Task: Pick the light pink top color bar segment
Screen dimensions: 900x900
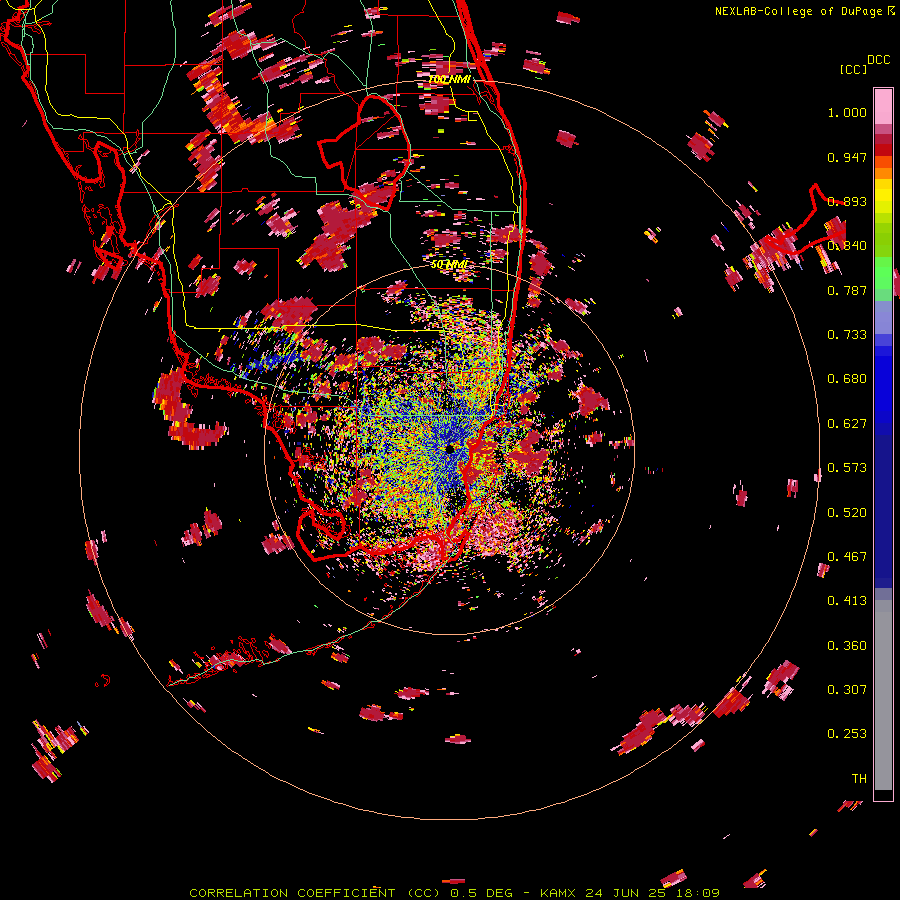Action: (x=883, y=106)
